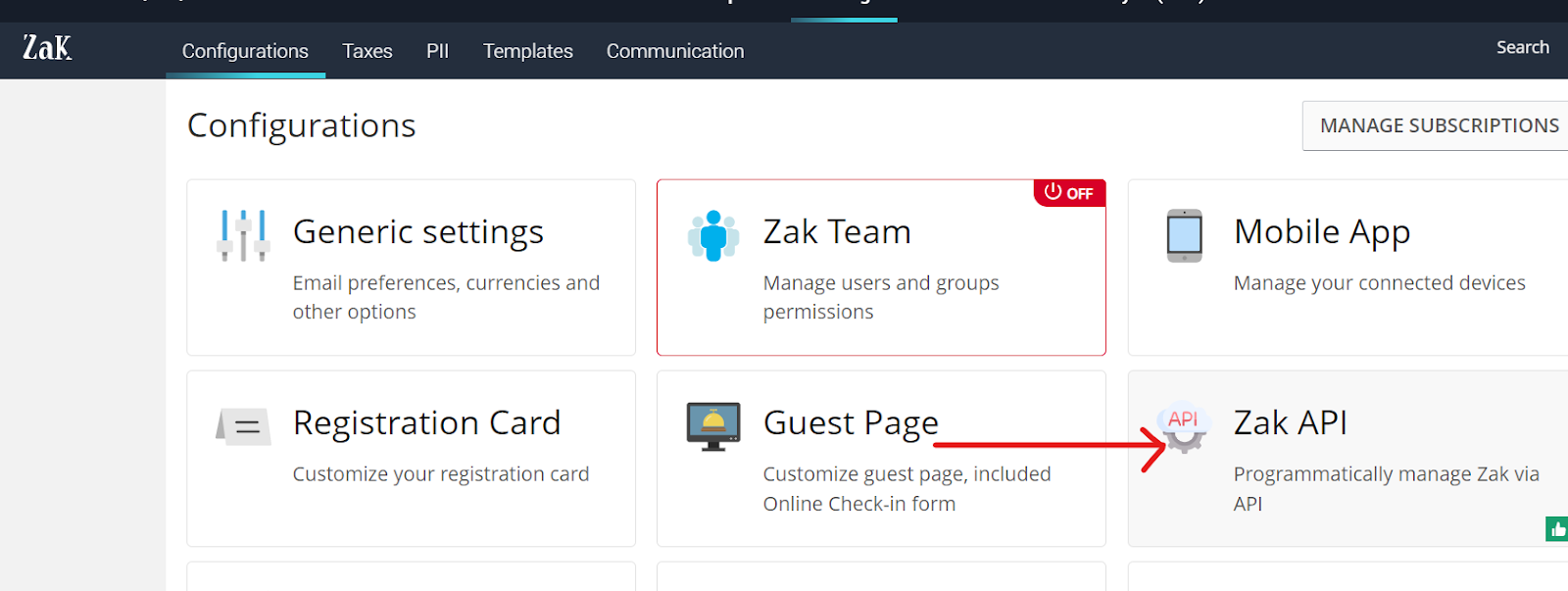Image resolution: width=1568 pixels, height=591 pixels.
Task: Open the Registration Card title
Action: [426, 423]
